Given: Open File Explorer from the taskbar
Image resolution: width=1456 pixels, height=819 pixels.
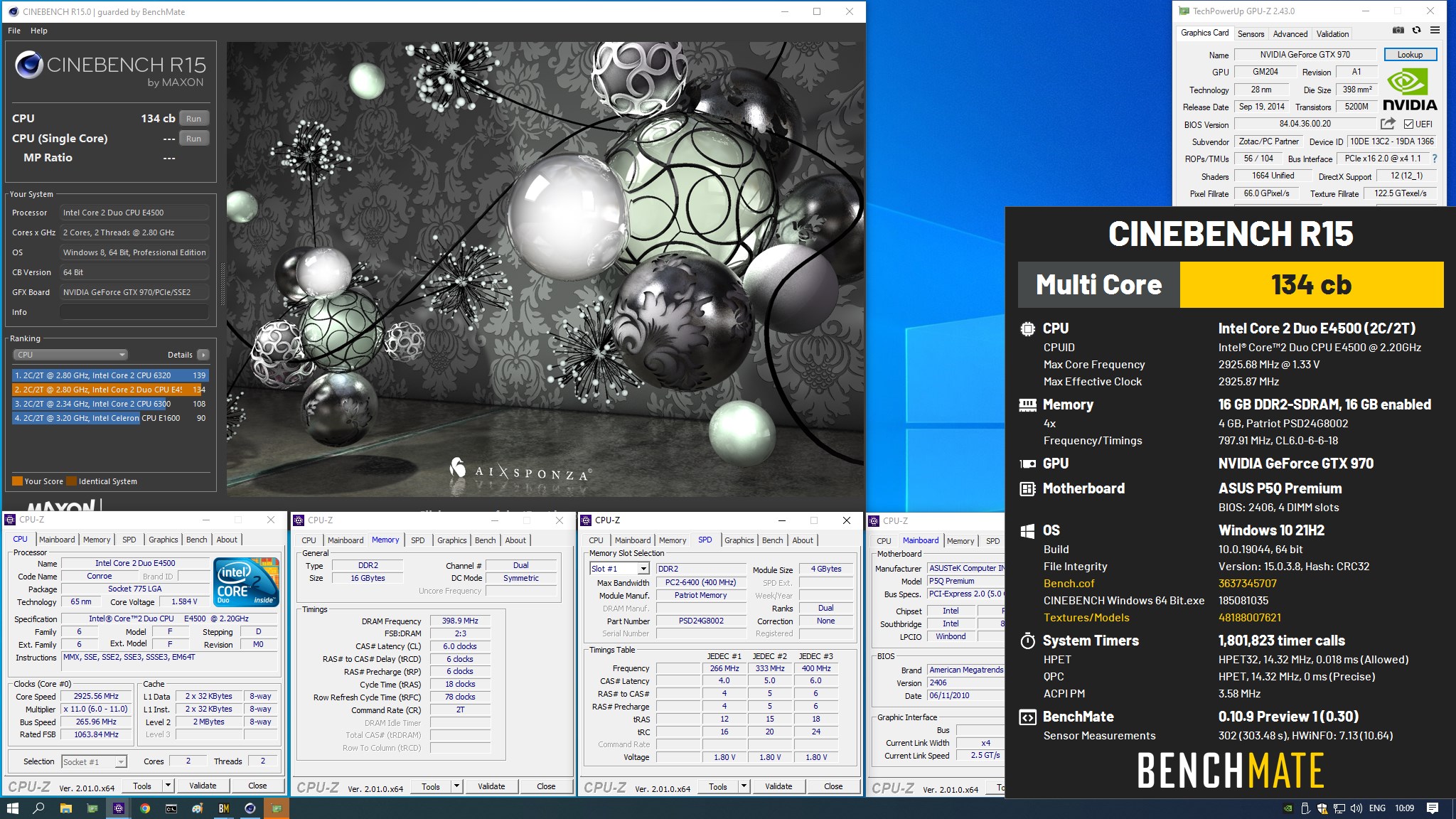Looking at the screenshot, I should click(x=65, y=808).
